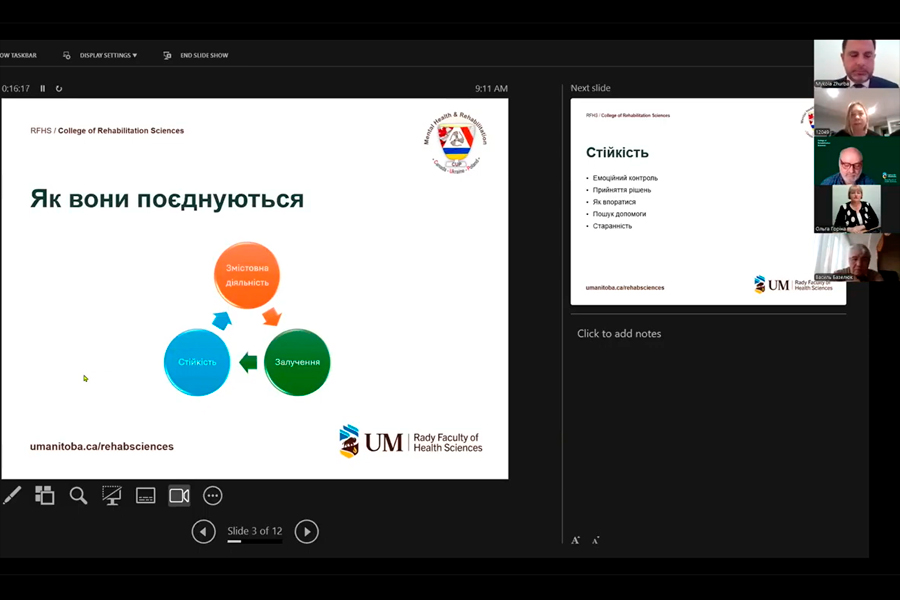Click the 'Slide 3 of 12' counter
The image size is (900, 600).
[254, 531]
